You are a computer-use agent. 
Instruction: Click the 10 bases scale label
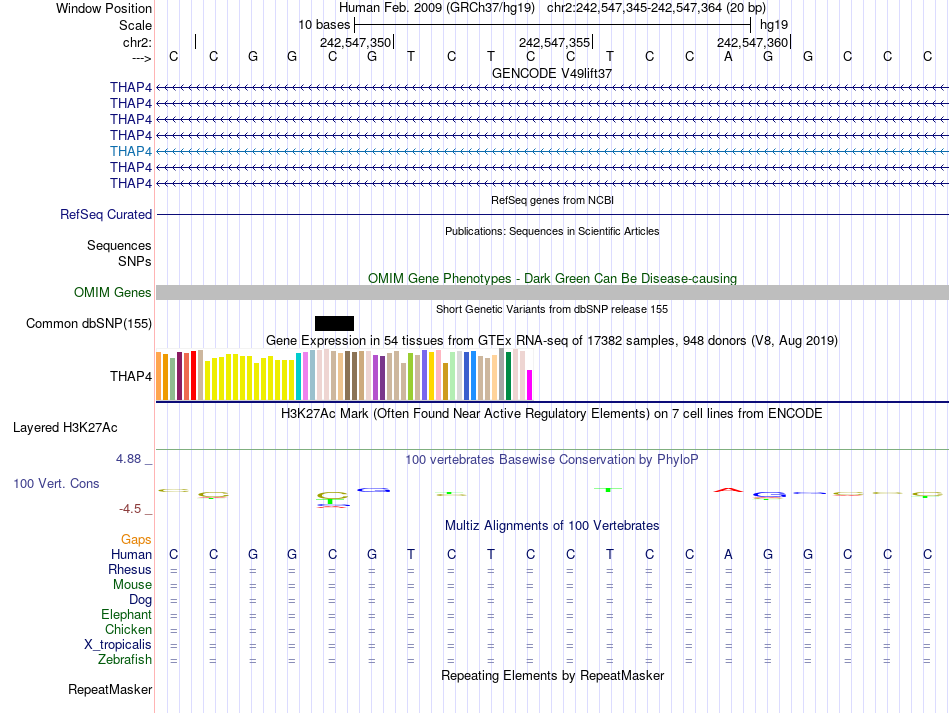click(x=324, y=25)
